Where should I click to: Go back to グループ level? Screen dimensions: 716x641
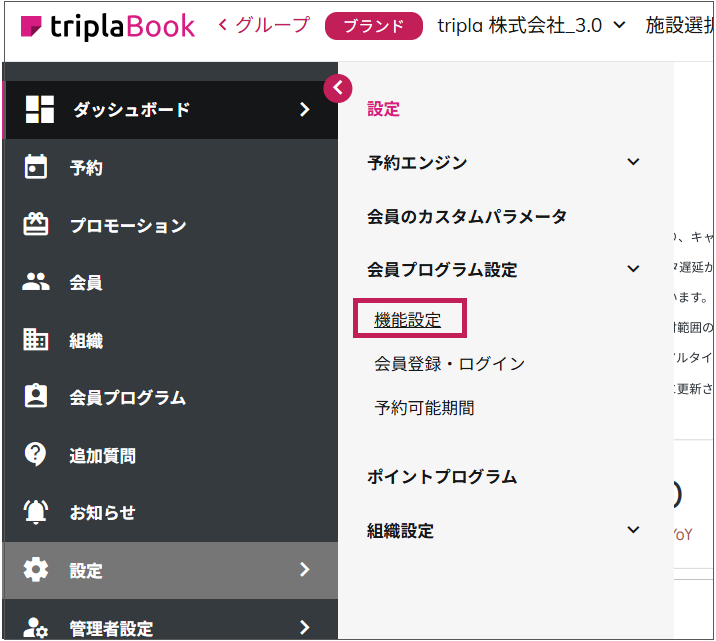pos(264,25)
